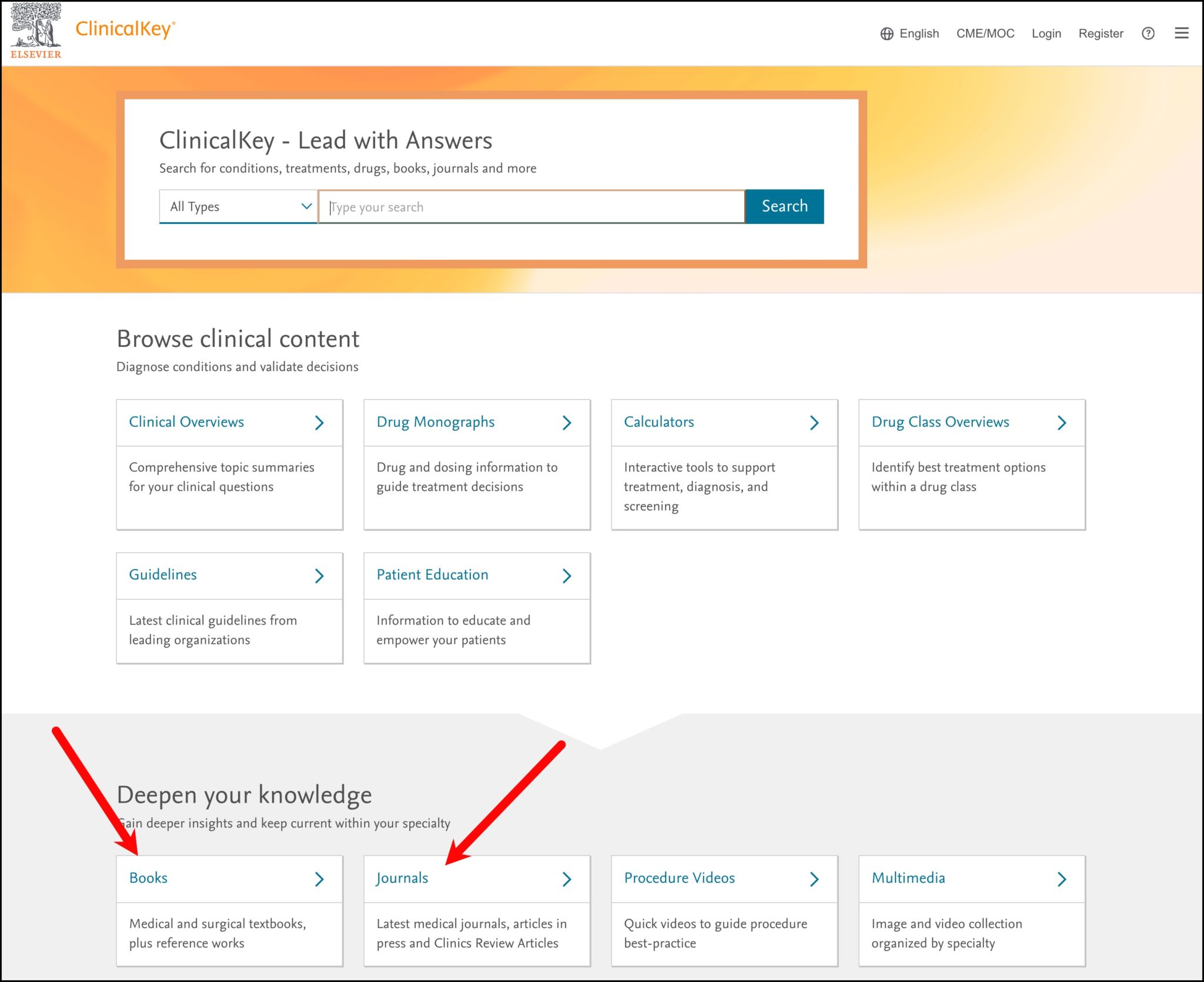The height and width of the screenshot is (982, 1204).
Task: Click the Login link
Action: (x=1046, y=34)
